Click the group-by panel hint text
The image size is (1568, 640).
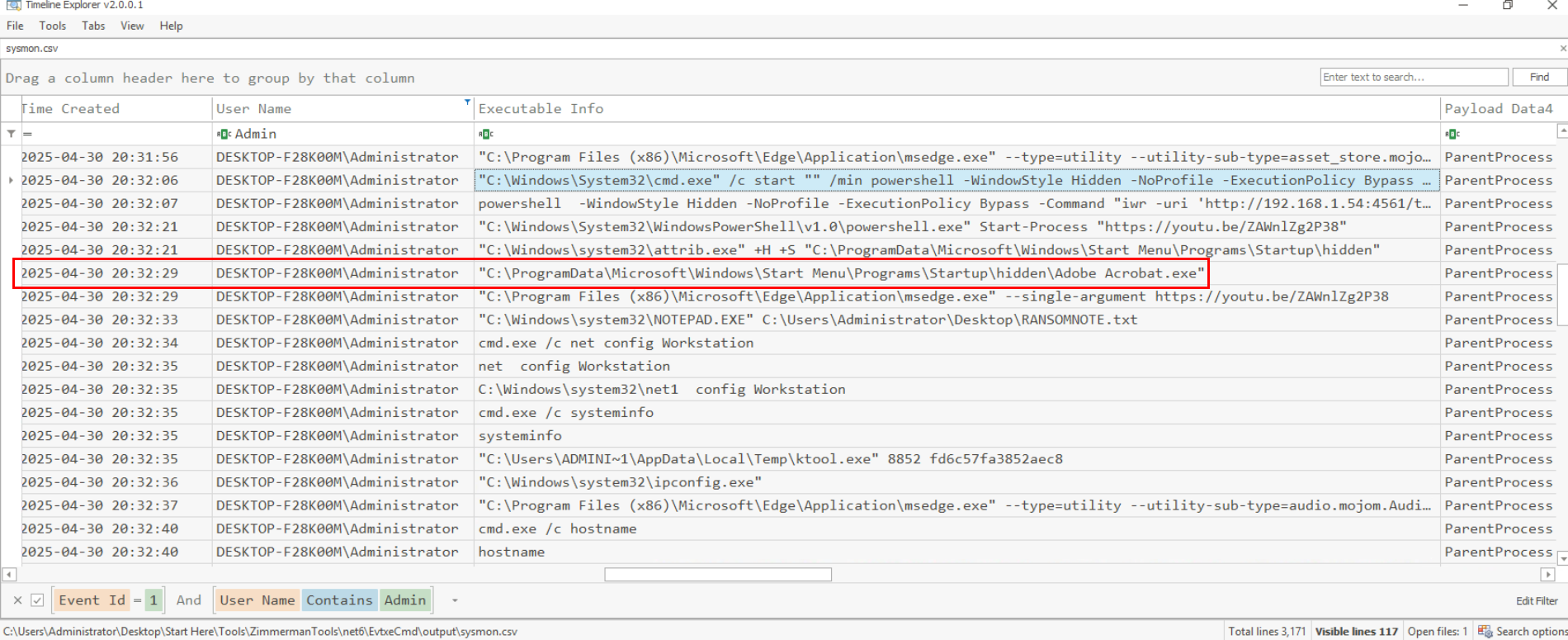pyautogui.click(x=210, y=78)
